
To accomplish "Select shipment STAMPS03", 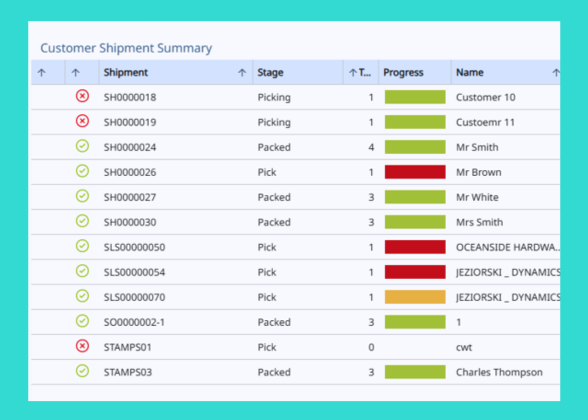I will tap(128, 372).
